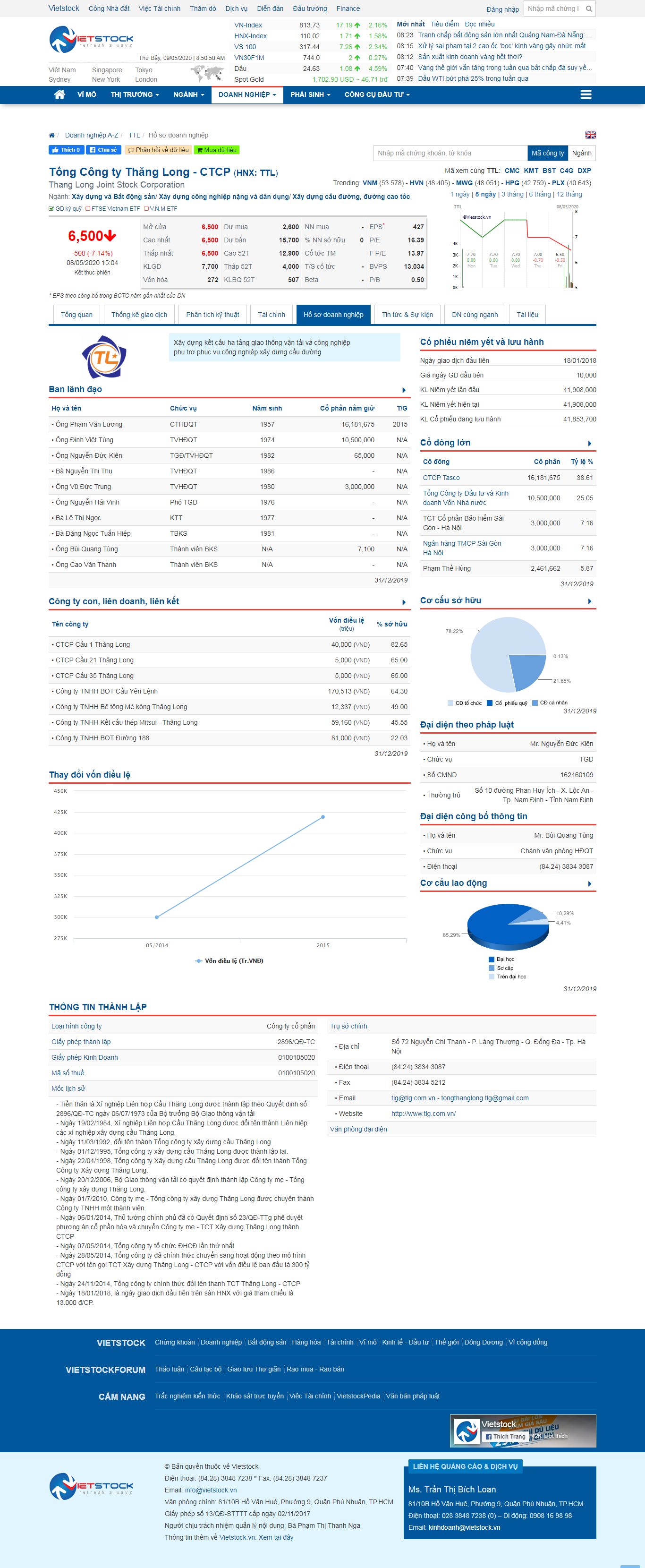The width and height of the screenshot is (645, 1568).
Task: Click the Facebook Chia sẻ share button
Action: pyautogui.click(x=103, y=150)
